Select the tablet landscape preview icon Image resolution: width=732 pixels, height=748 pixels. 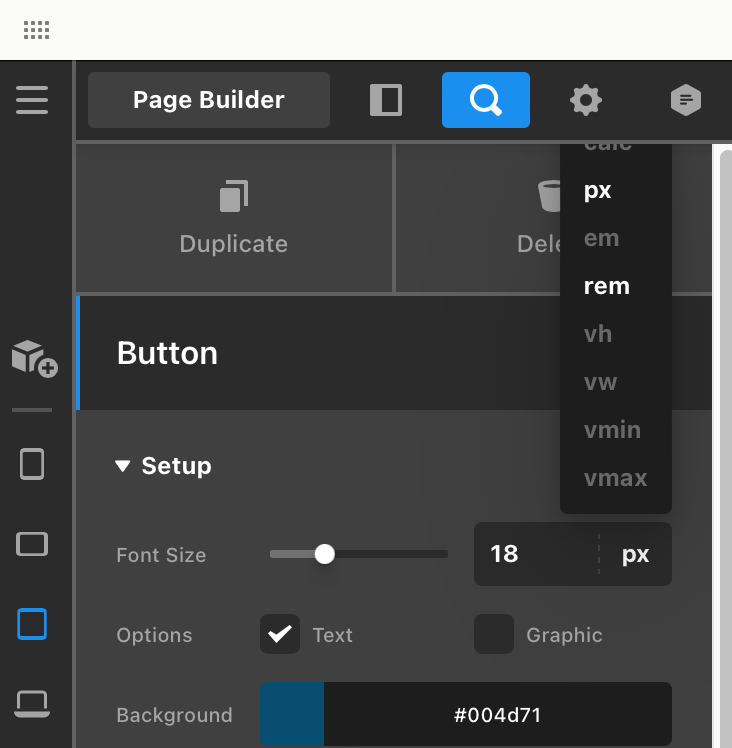(32, 544)
